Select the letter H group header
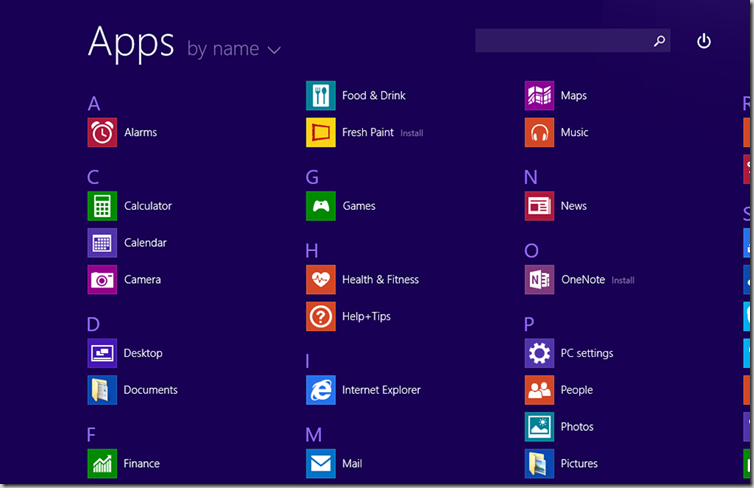The width and height of the screenshot is (754, 488). (312, 250)
